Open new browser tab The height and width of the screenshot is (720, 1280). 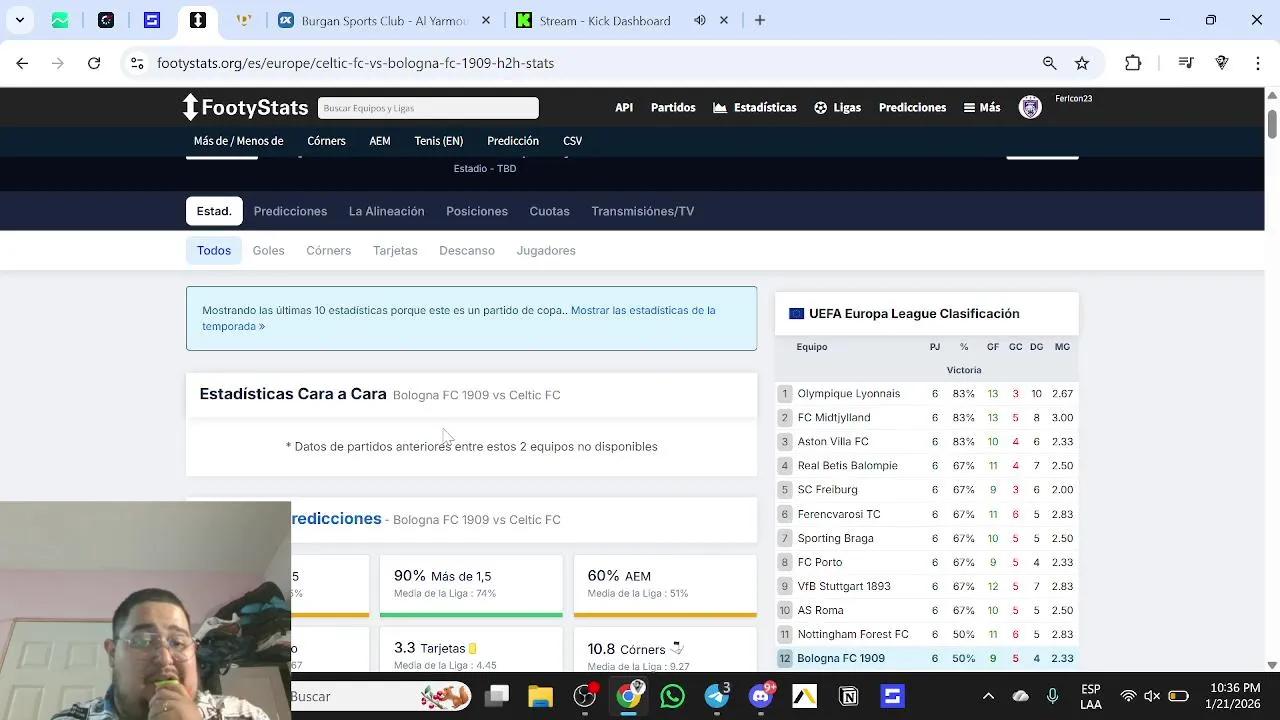tap(760, 20)
